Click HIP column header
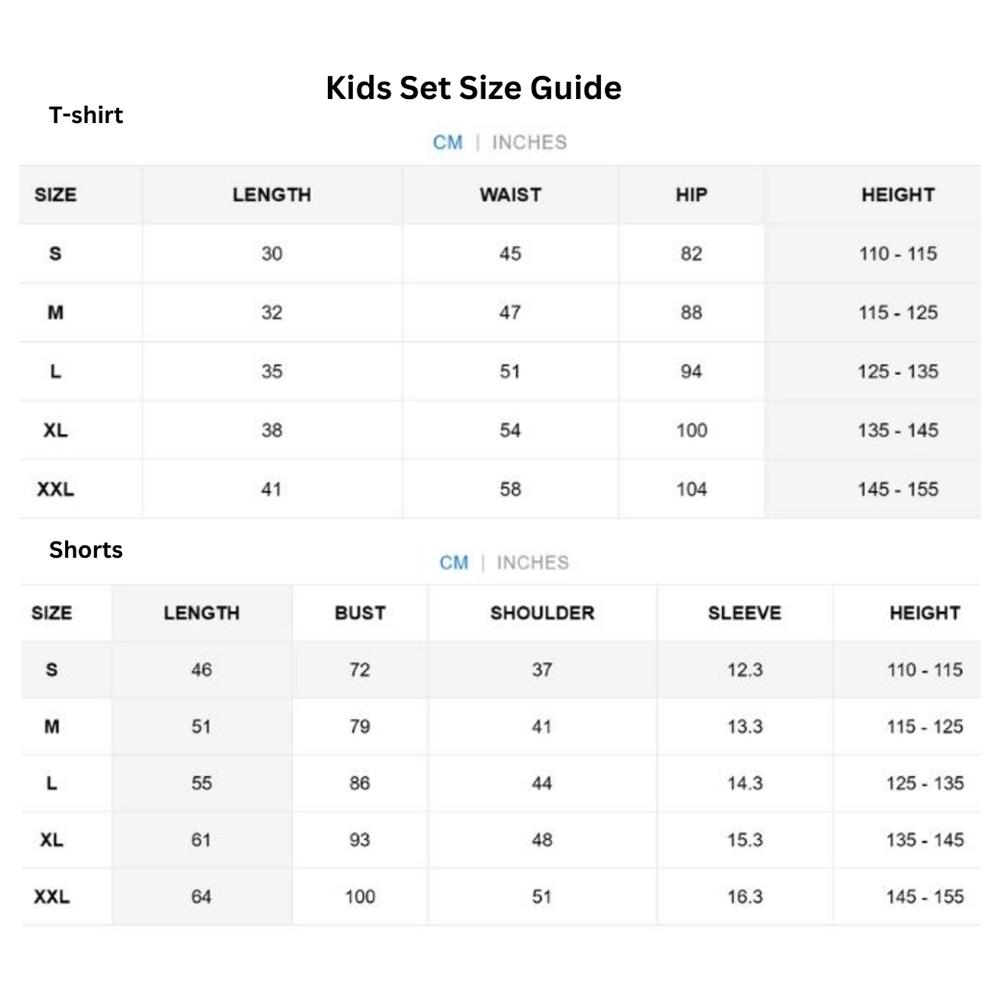This screenshot has height=1000, width=1000. tap(691, 195)
